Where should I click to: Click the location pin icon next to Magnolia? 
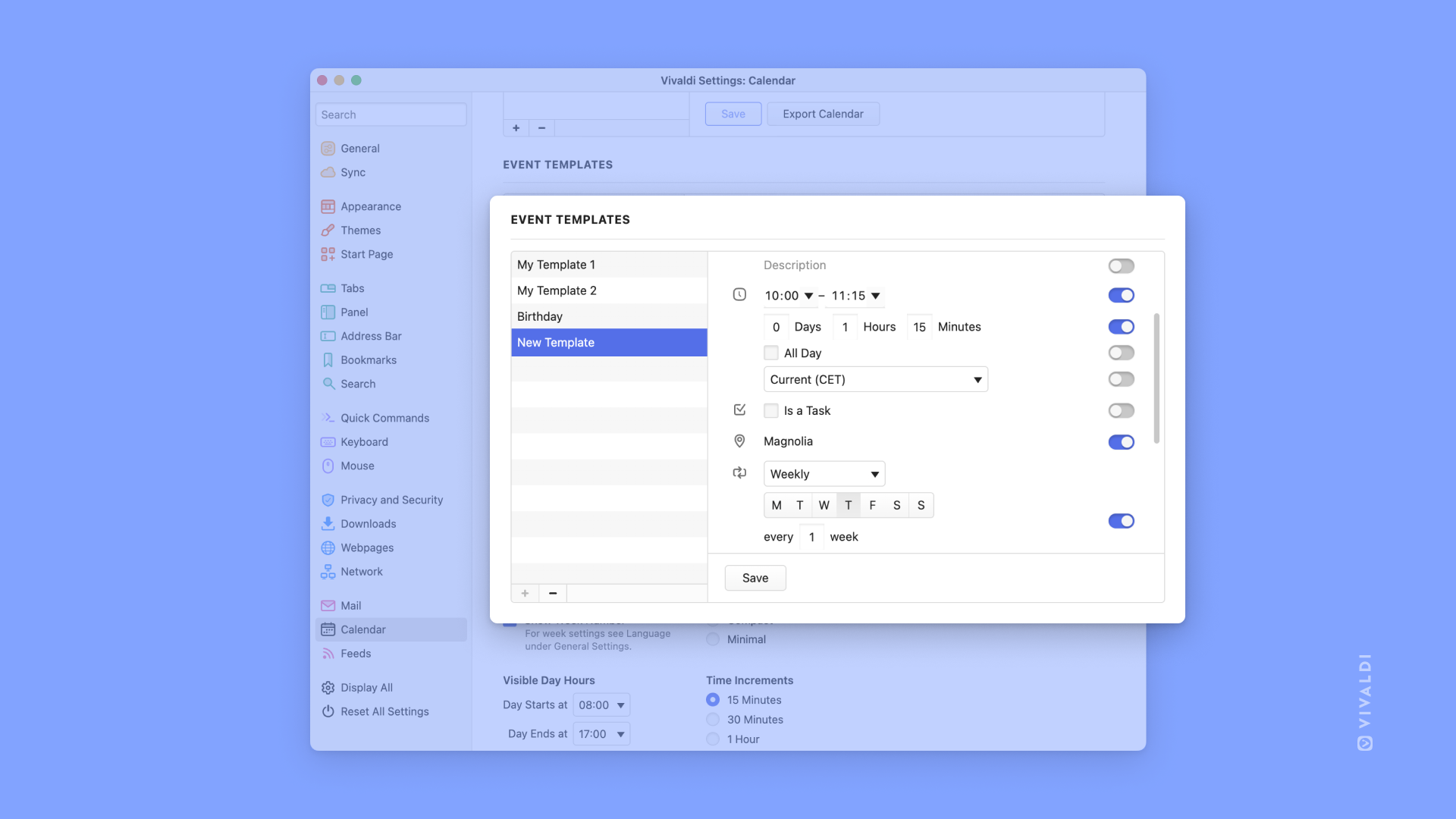click(739, 441)
